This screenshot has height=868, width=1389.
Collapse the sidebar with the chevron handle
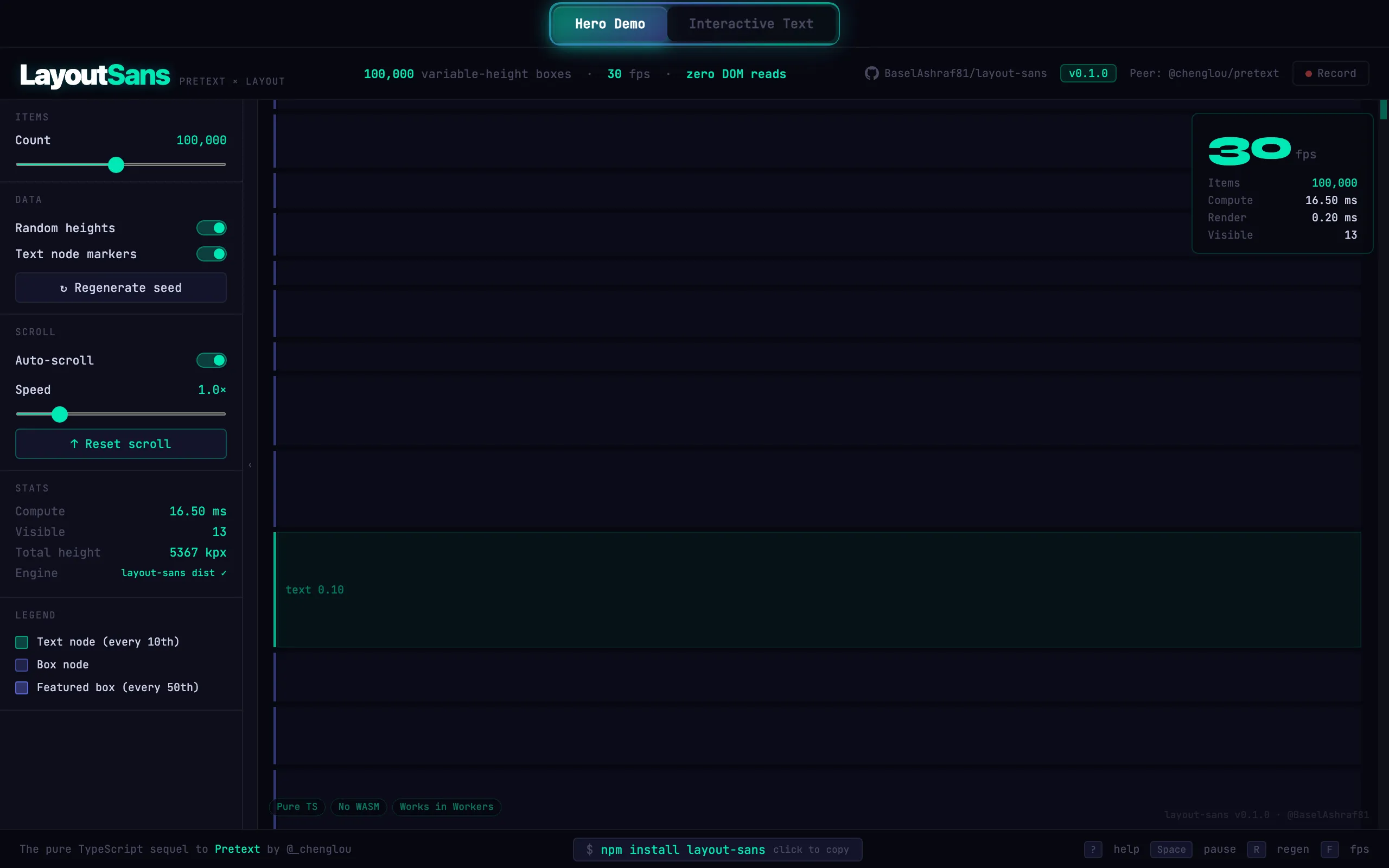click(x=250, y=465)
